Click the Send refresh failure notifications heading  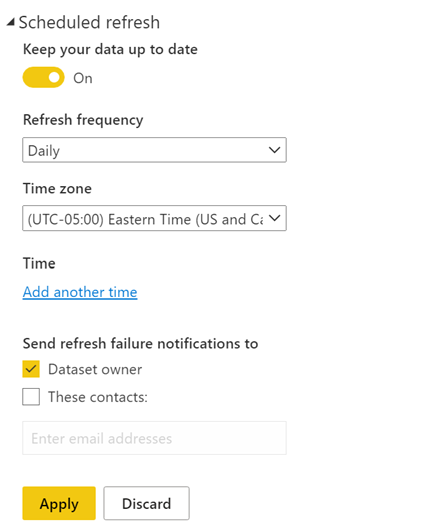[x=140, y=343]
